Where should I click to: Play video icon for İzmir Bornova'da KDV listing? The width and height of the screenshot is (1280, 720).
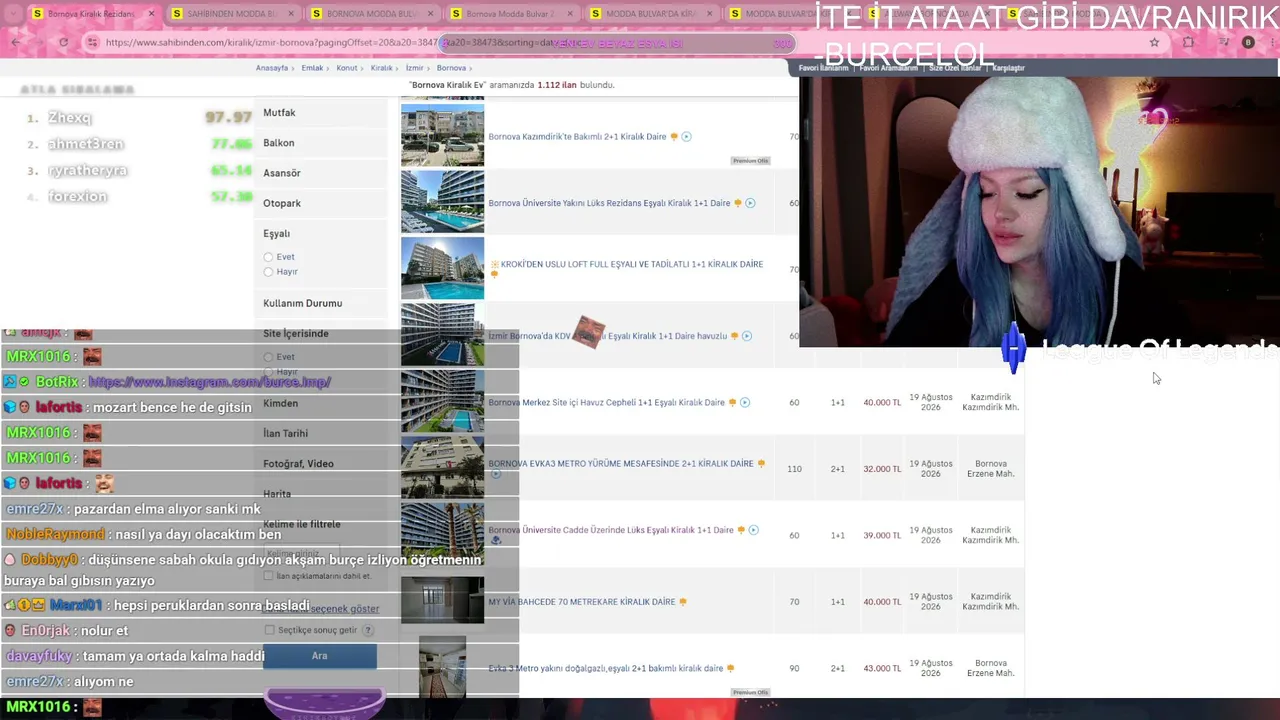746,336
